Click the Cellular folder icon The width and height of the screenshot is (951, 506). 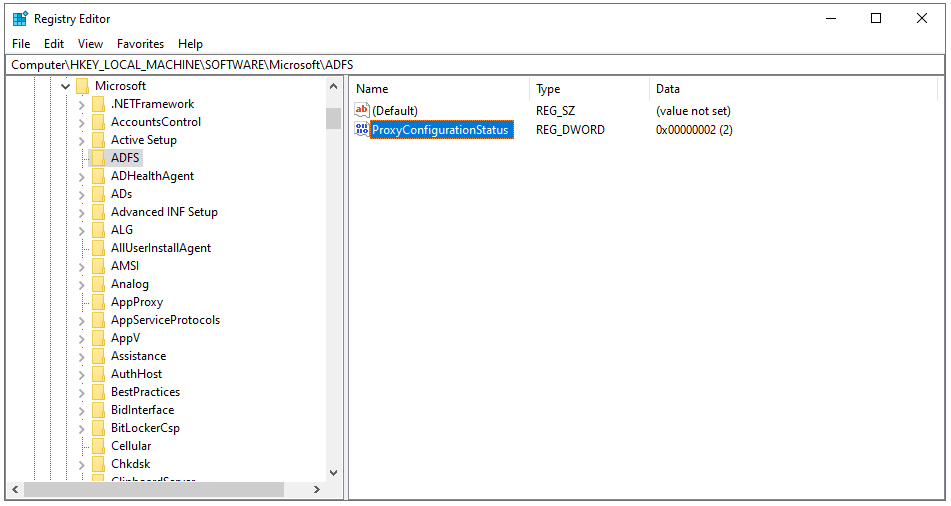tap(98, 446)
